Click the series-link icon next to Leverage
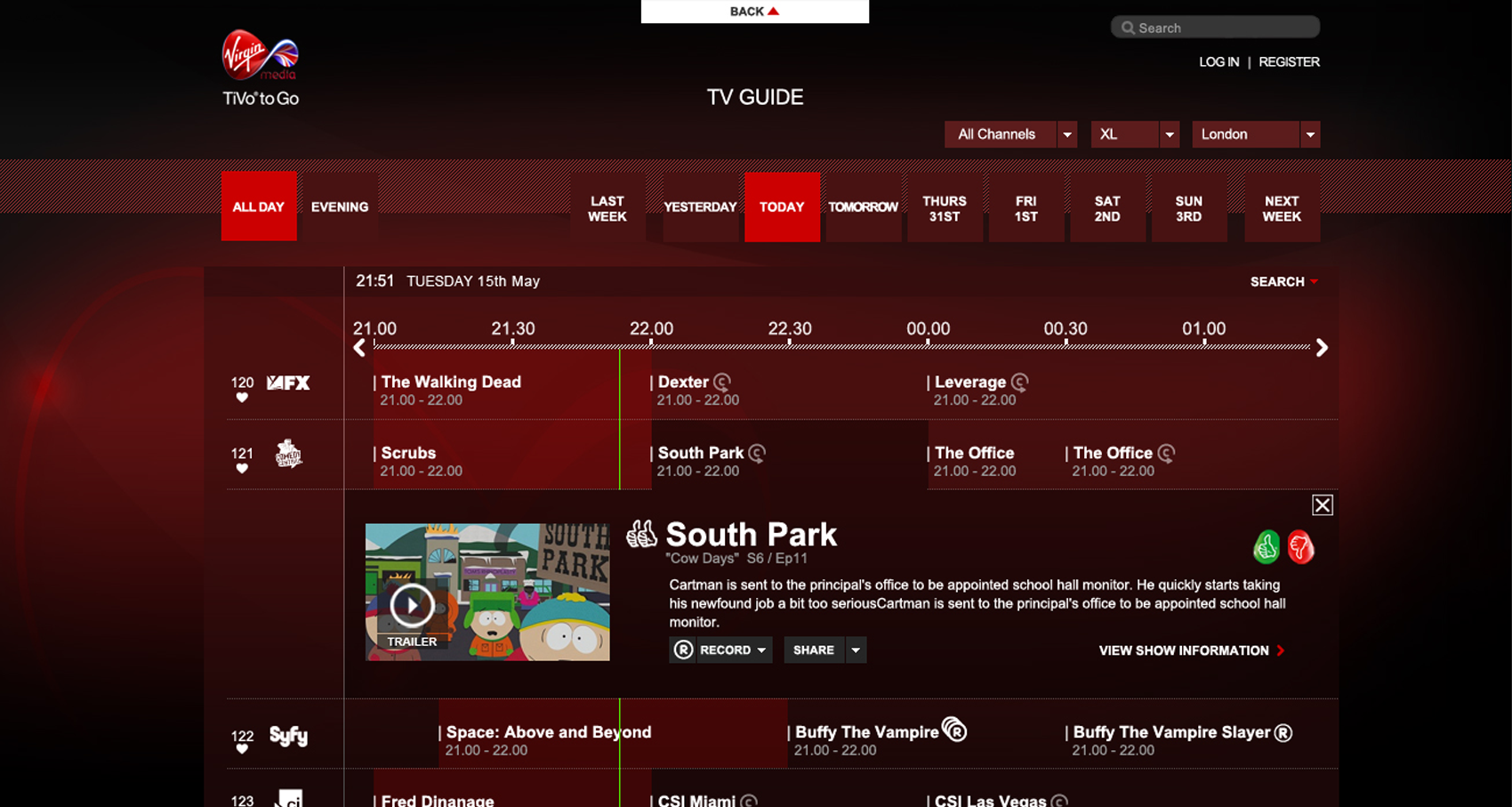The height and width of the screenshot is (807, 1512). [1019, 382]
